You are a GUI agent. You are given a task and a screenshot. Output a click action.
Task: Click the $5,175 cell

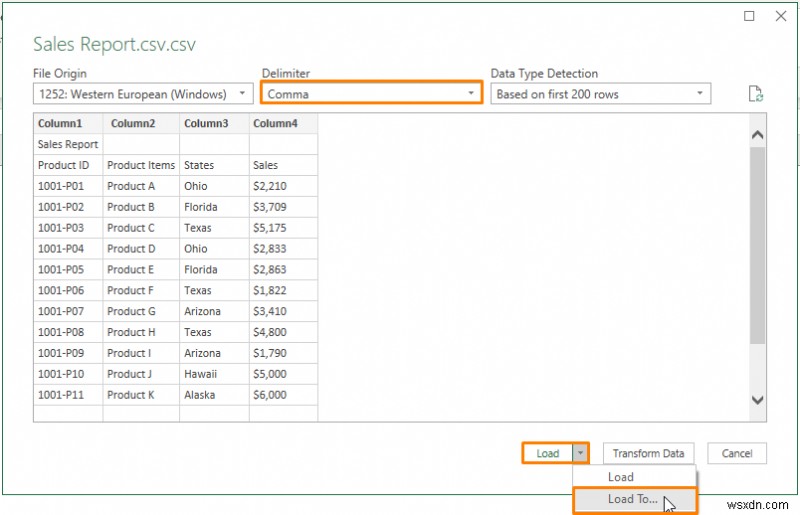pos(283,228)
